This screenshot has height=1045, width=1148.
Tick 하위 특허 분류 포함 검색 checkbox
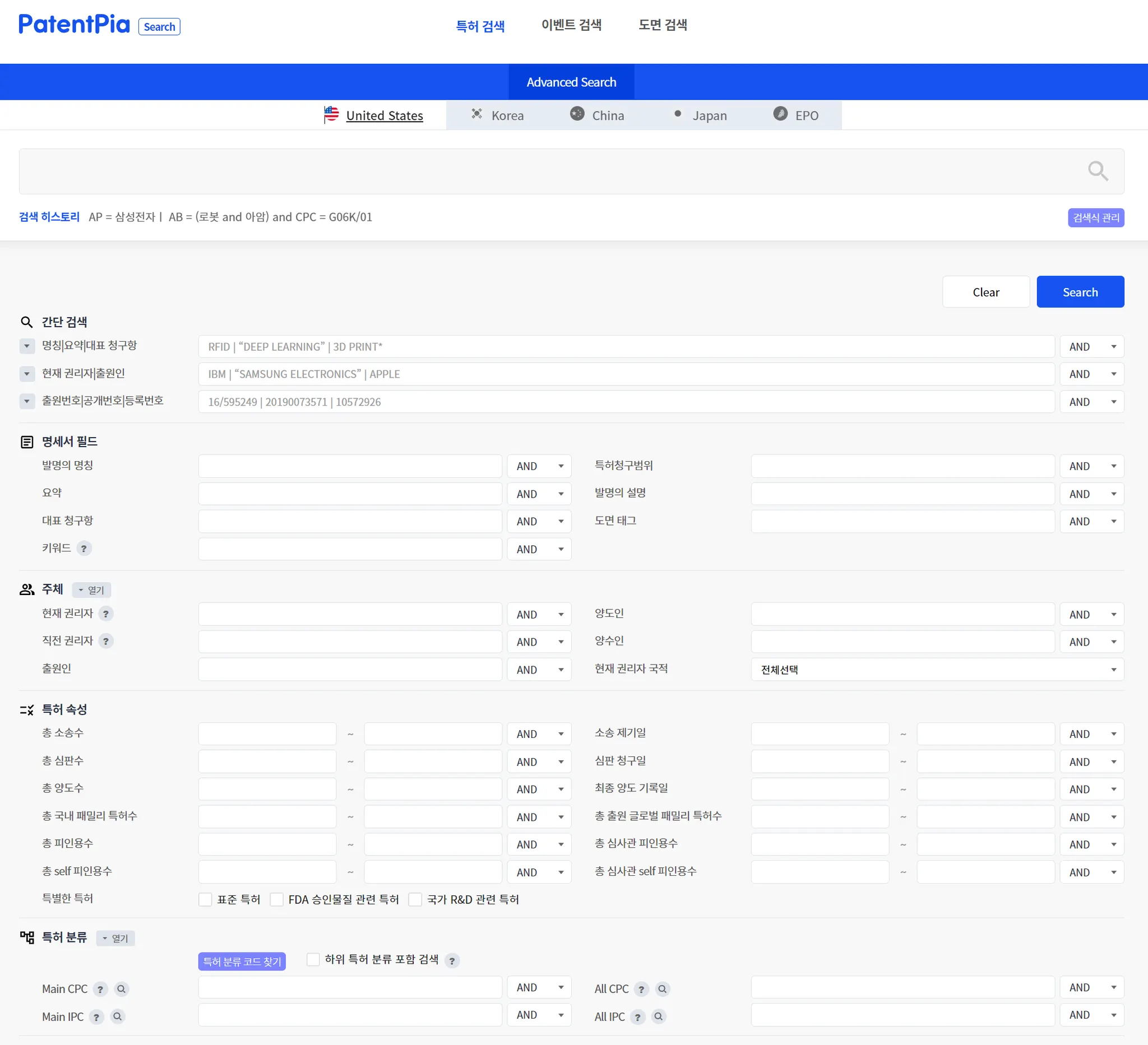click(313, 960)
